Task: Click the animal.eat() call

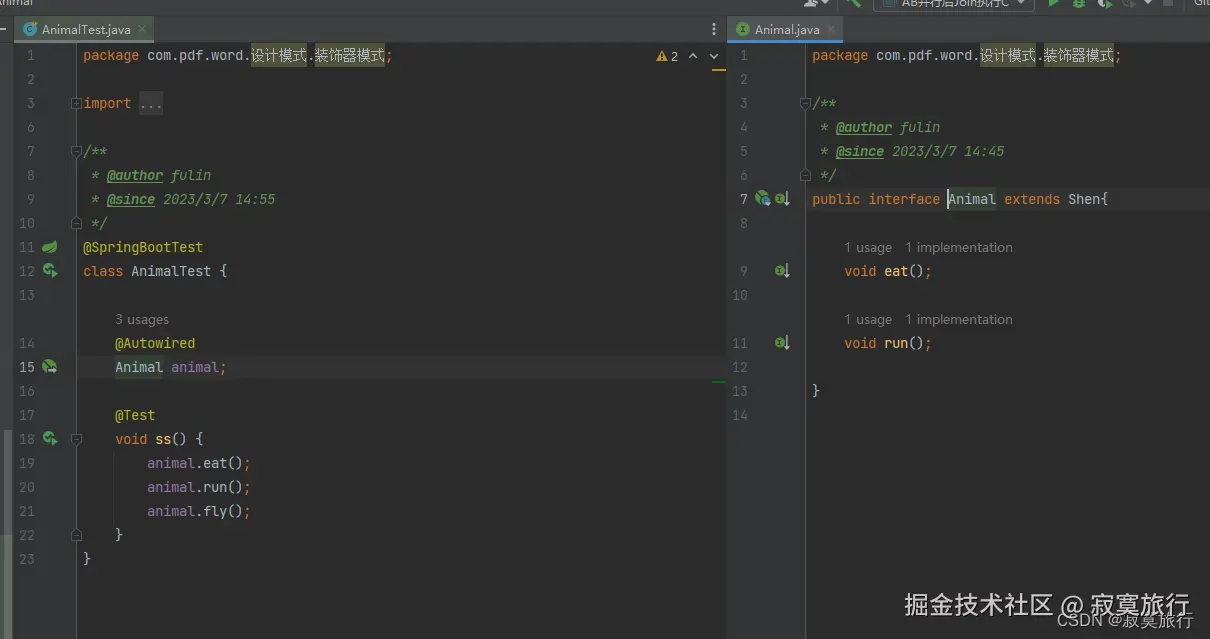Action: [x=199, y=463]
